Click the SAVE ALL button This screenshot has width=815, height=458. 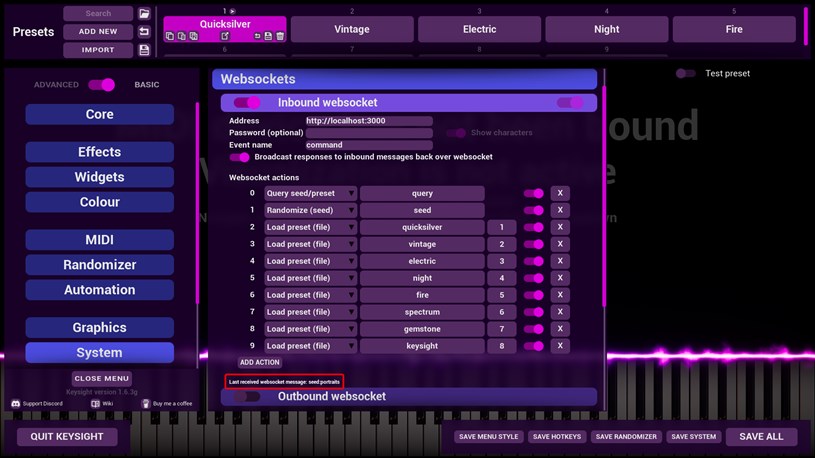tap(761, 437)
